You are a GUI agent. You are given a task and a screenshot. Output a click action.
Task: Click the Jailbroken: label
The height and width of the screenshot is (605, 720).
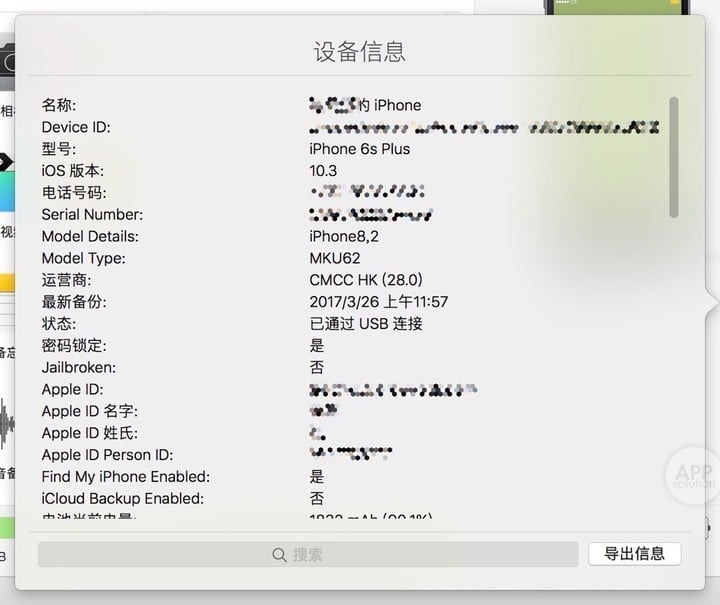pos(79,367)
